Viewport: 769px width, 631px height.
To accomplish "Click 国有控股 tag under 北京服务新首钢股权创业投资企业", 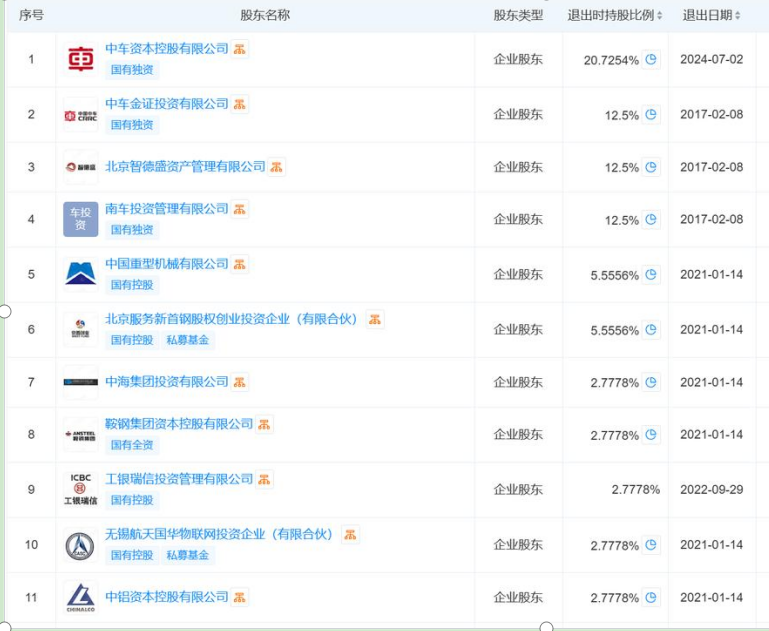I will (132, 340).
